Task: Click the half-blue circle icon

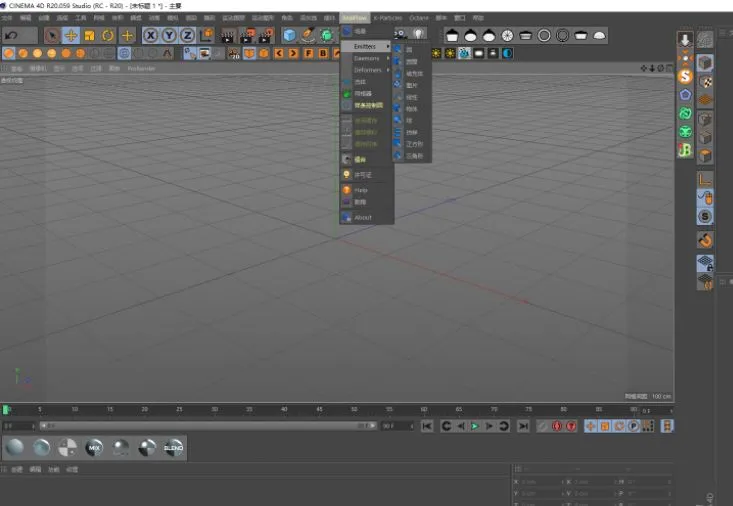Action: [x=507, y=54]
